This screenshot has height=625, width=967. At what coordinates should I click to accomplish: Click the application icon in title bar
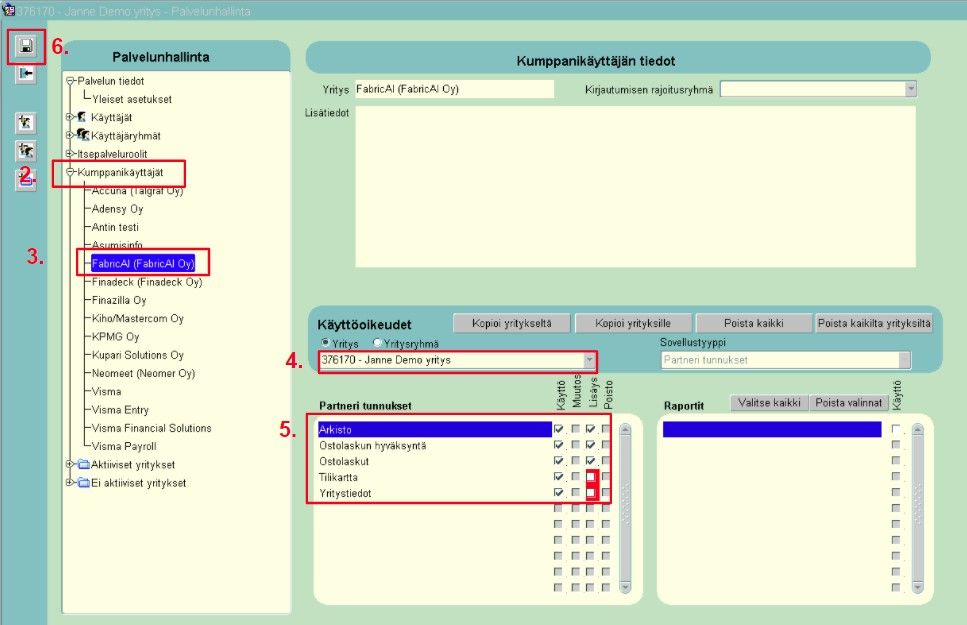[8, 10]
